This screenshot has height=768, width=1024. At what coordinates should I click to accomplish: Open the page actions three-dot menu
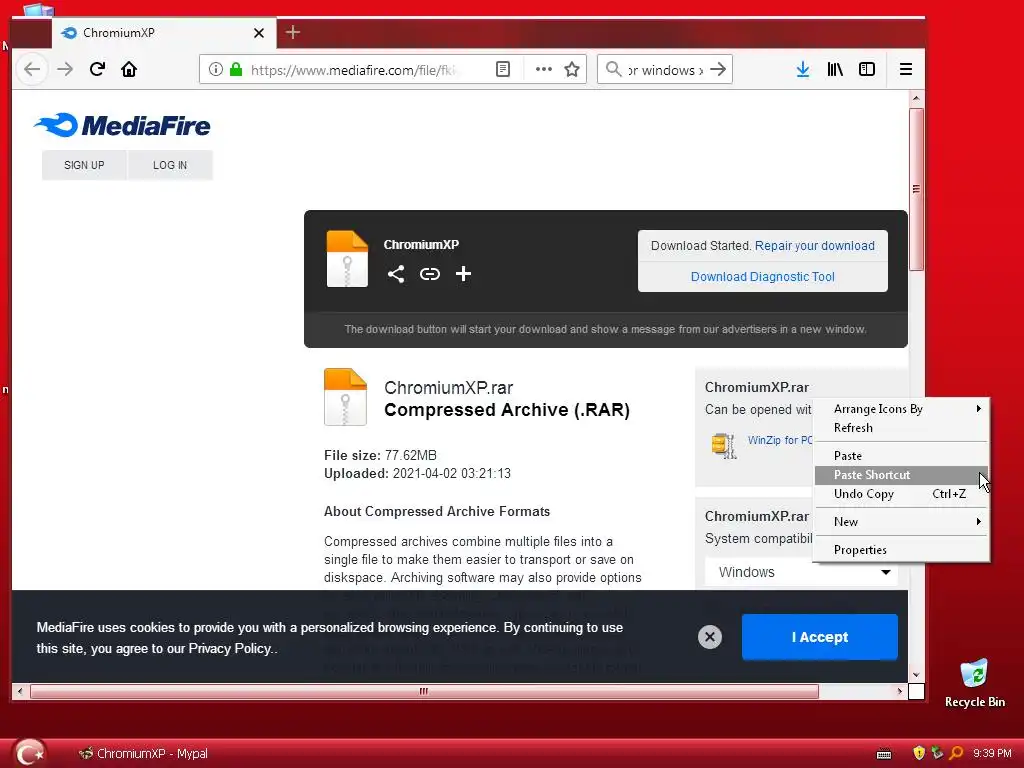pyautogui.click(x=543, y=69)
